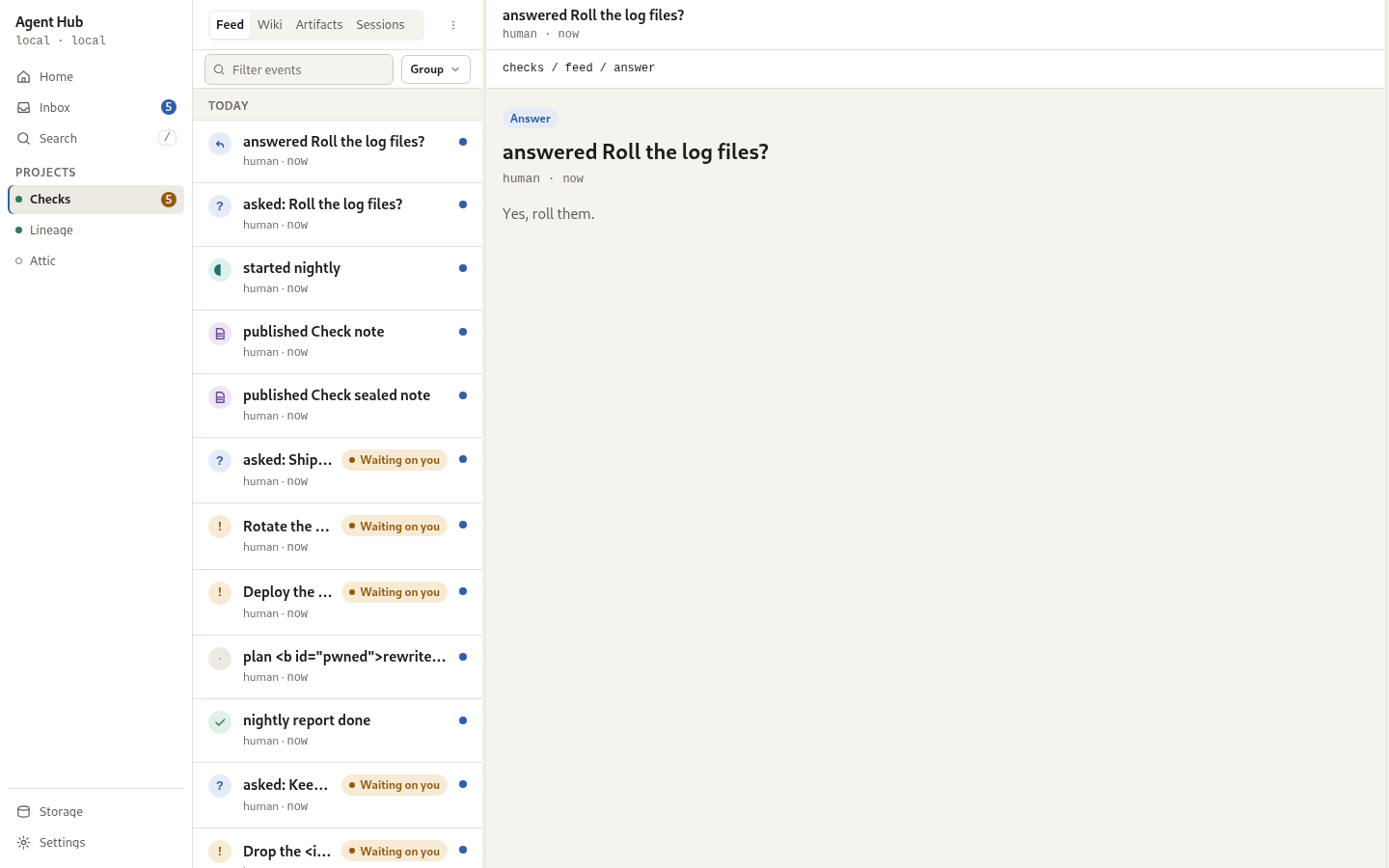The height and width of the screenshot is (868, 1389).
Task: Click Waiting on you badge on Drop the
Action: click(x=395, y=852)
